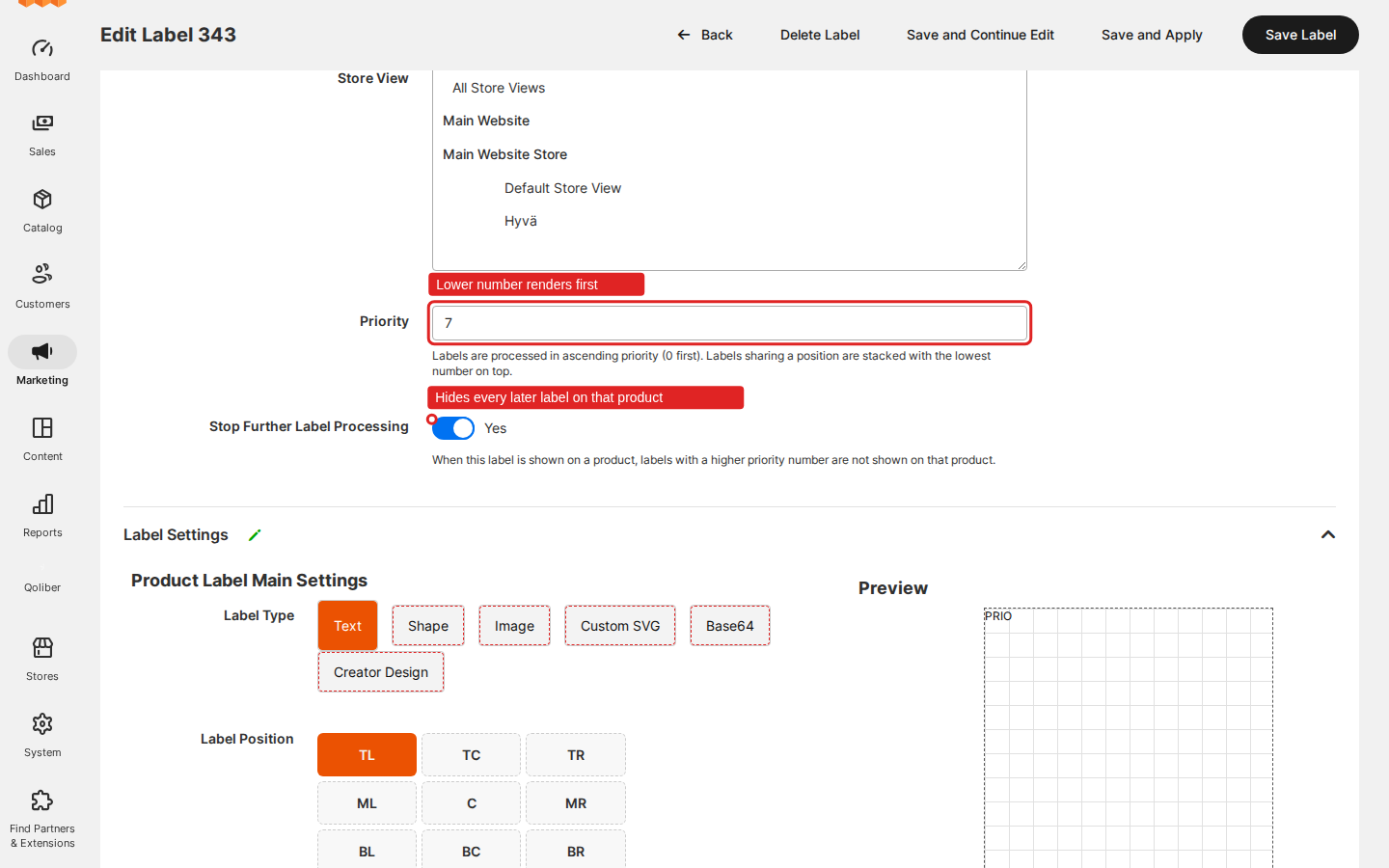
Task: Choose Text label type
Action: (347, 626)
